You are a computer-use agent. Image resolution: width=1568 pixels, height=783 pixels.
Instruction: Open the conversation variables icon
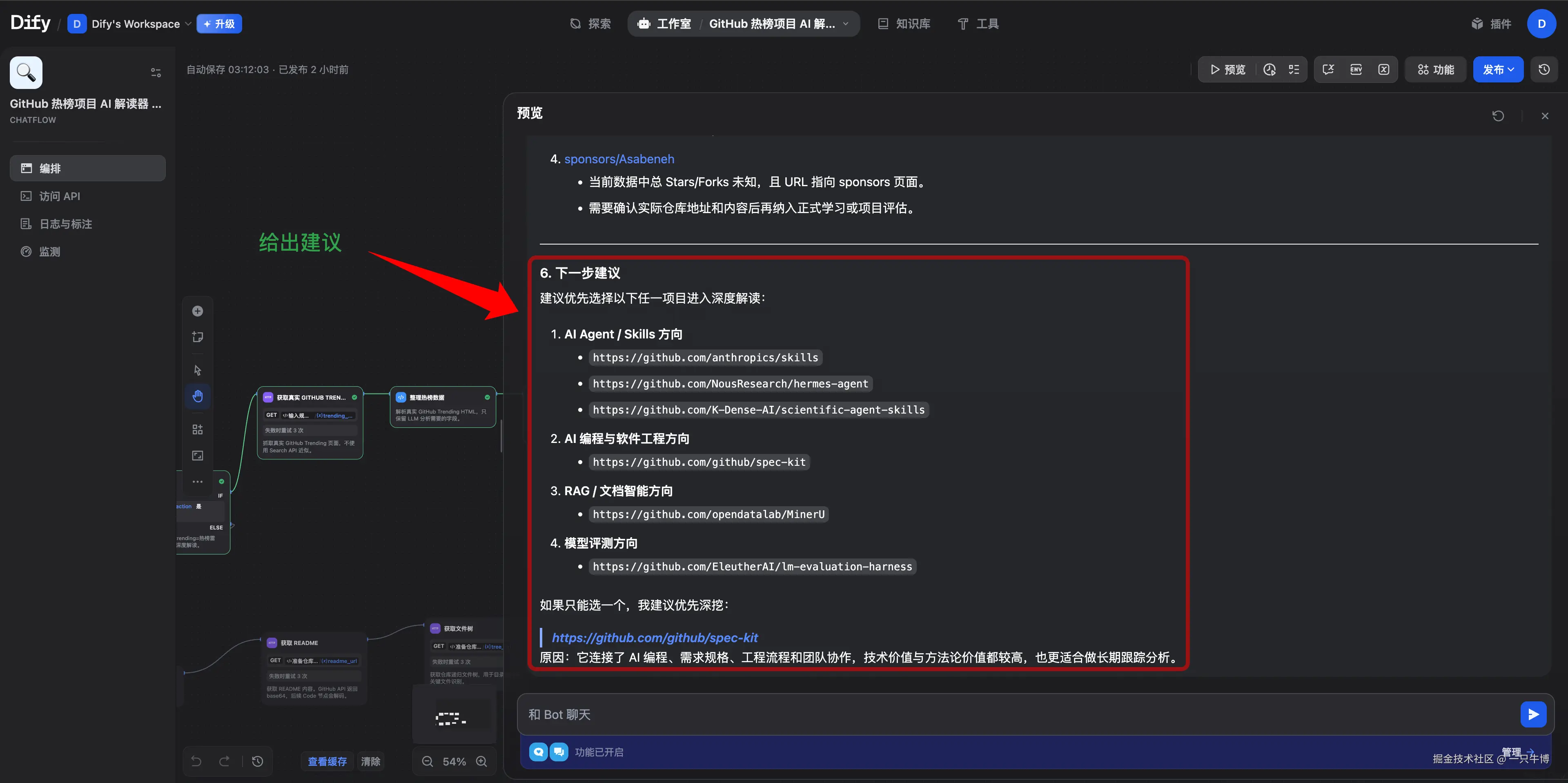[x=1328, y=70]
